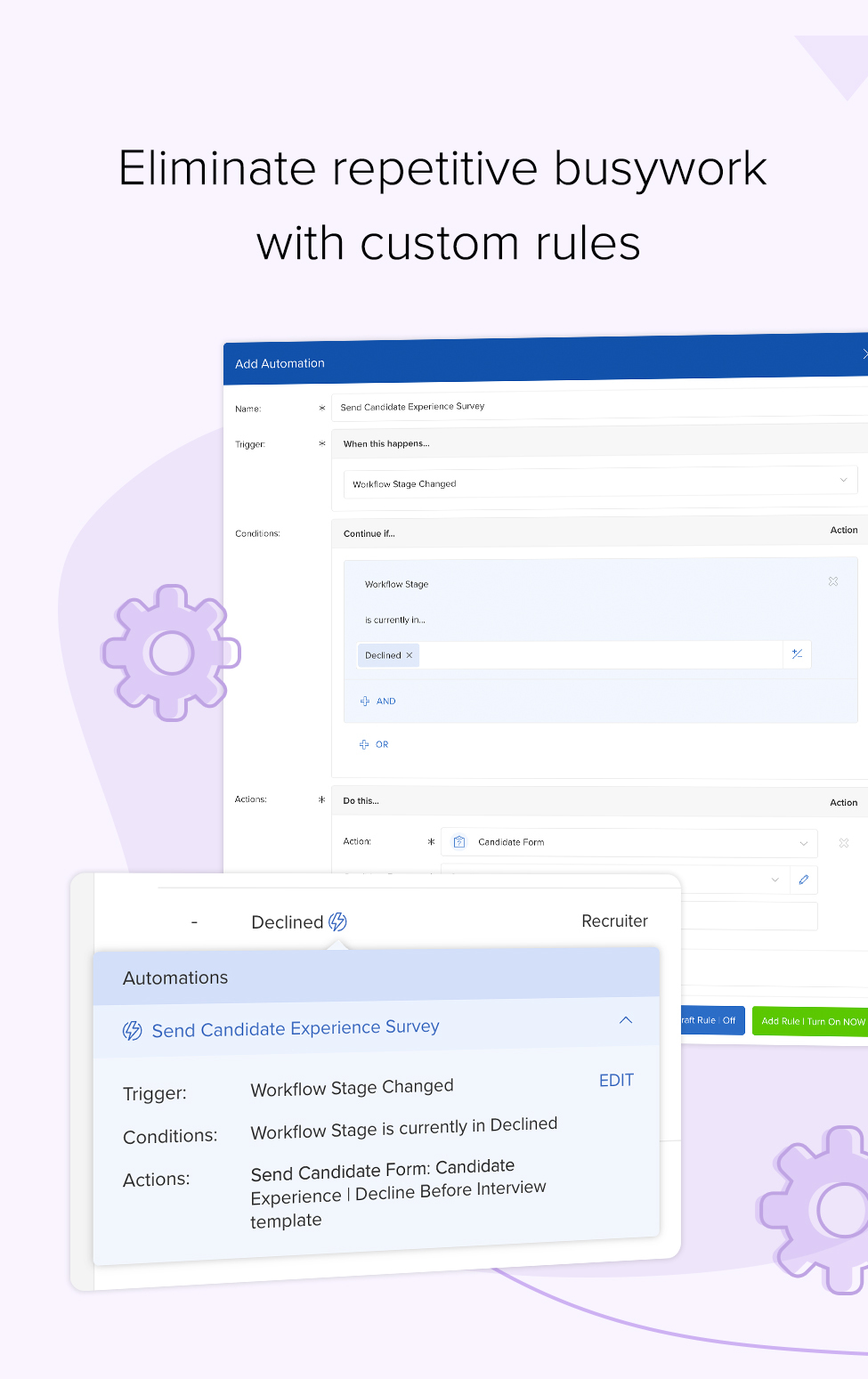Click the automation lightning icon beside Declined stage
868x1379 pixels.
(x=337, y=921)
